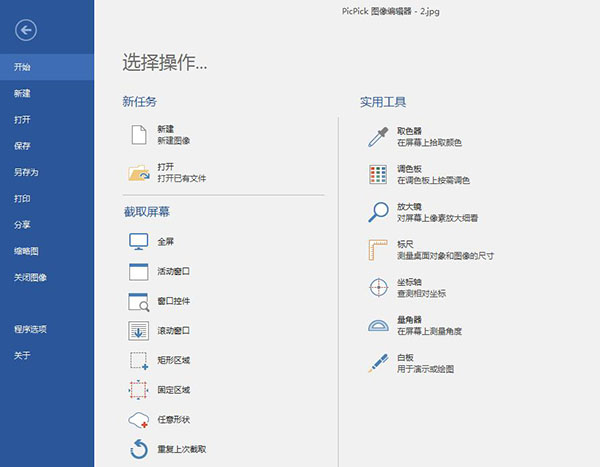Click the color picker eyedropper icon (取色器)
600x467 pixels.
(378, 137)
